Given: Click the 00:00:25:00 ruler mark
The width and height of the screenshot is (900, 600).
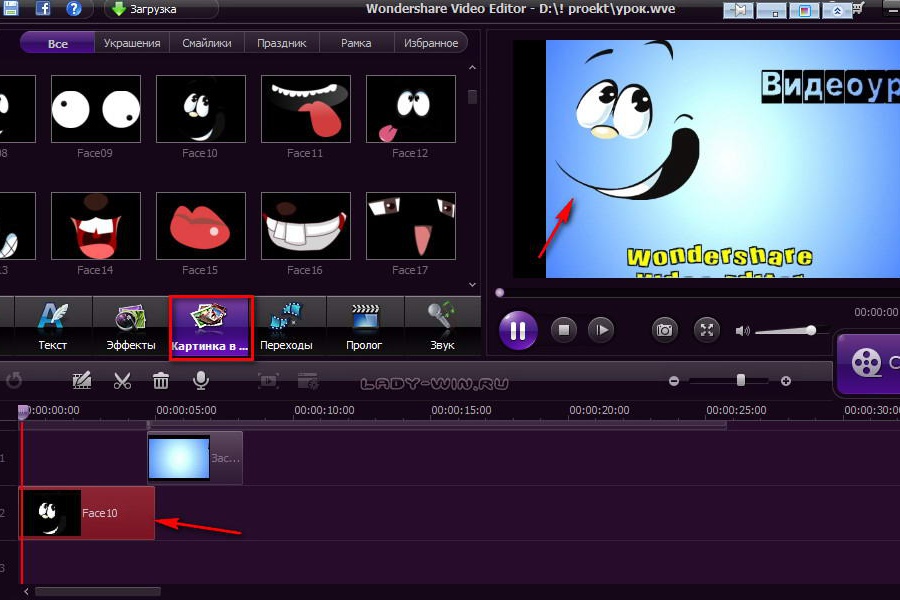Looking at the screenshot, I should coord(736,411).
